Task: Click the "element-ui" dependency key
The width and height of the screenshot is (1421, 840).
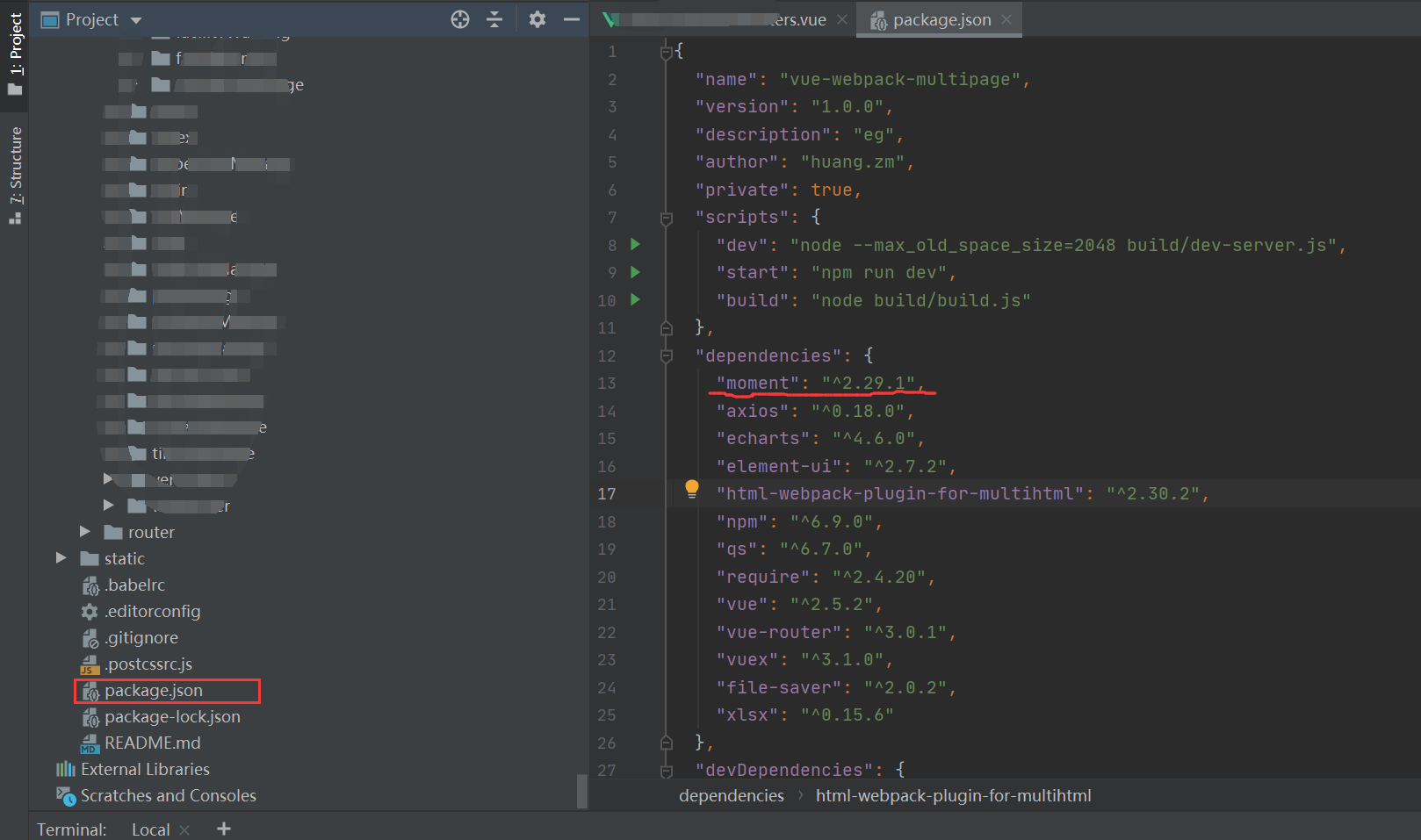Action: click(x=778, y=466)
